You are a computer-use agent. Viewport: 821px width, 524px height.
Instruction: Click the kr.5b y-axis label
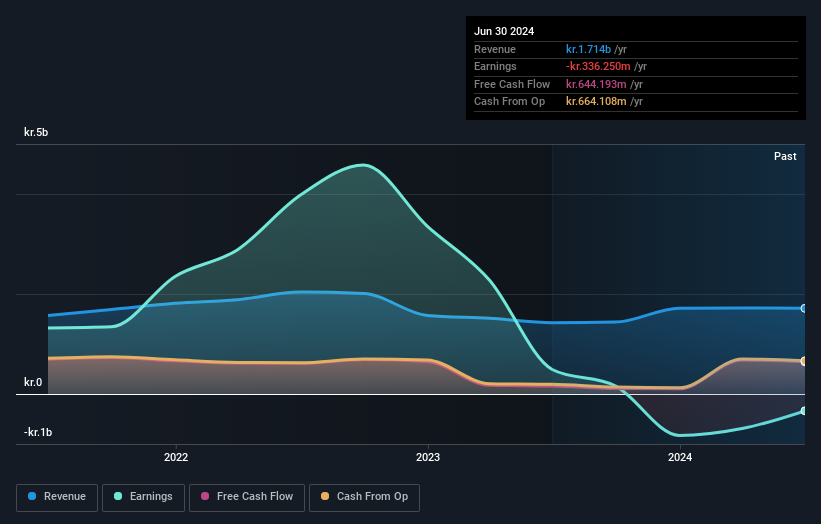tap(36, 132)
